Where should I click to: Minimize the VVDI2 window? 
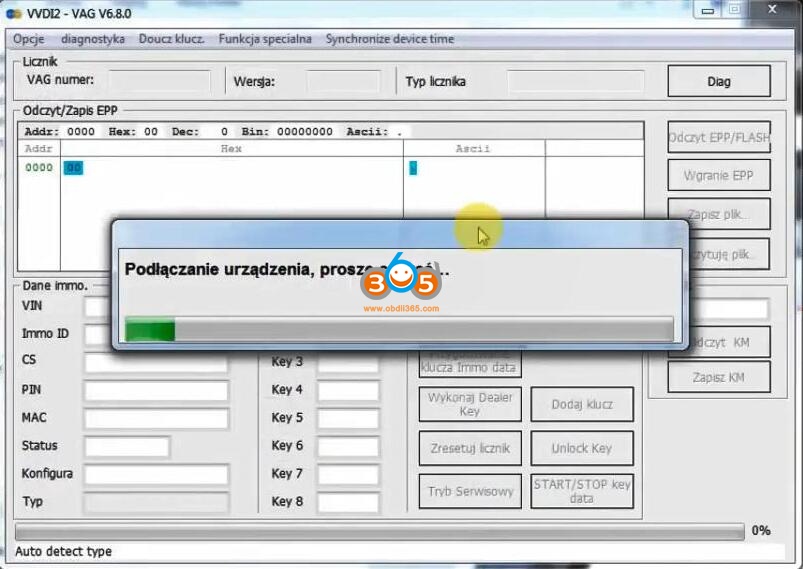708,10
